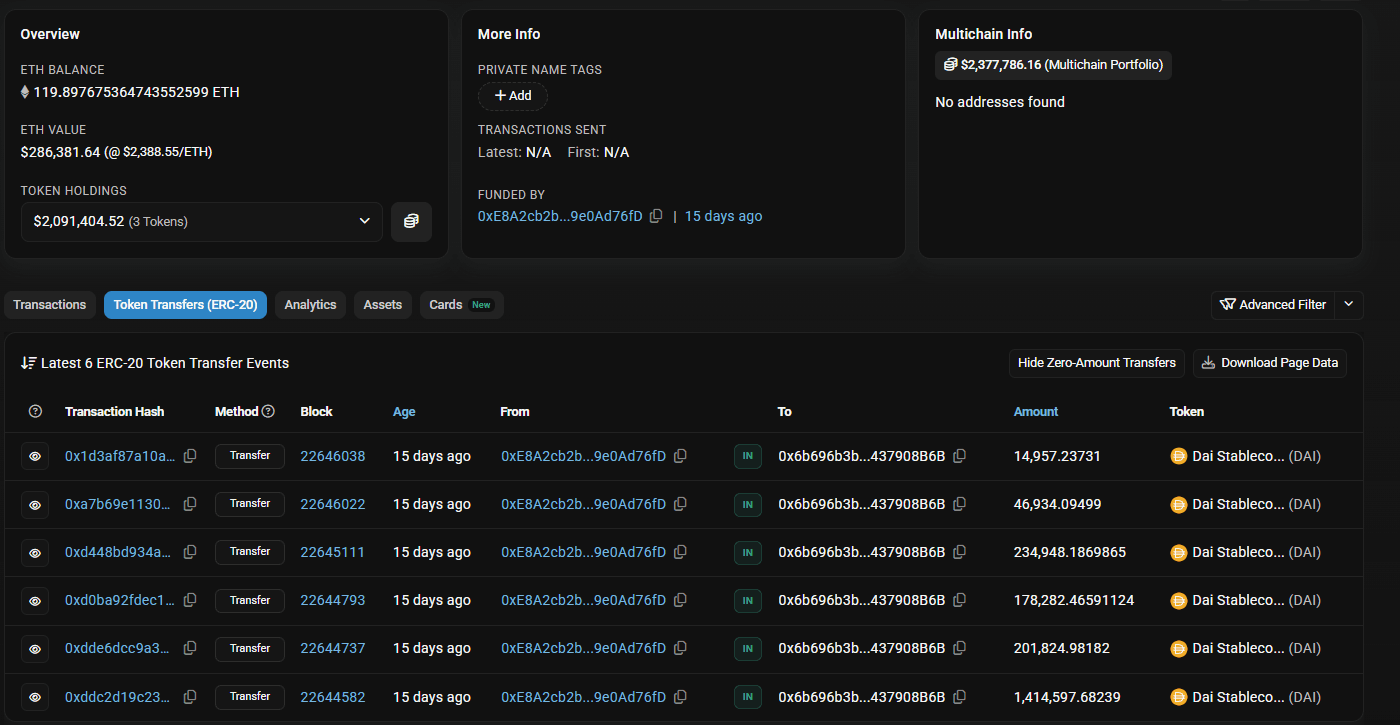Click the DAI token icon in last row
Image resolution: width=1400 pixels, height=725 pixels.
pyautogui.click(x=1180, y=697)
